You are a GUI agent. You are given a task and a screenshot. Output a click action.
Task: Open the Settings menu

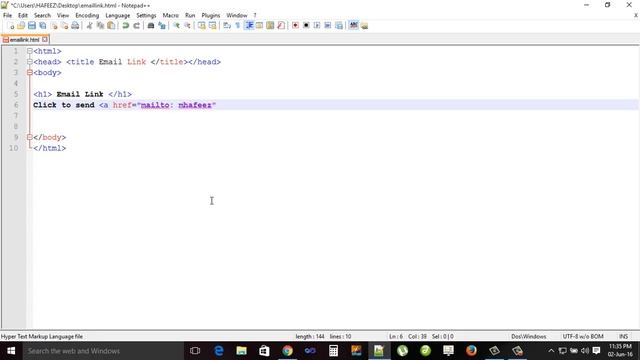pyautogui.click(x=146, y=16)
